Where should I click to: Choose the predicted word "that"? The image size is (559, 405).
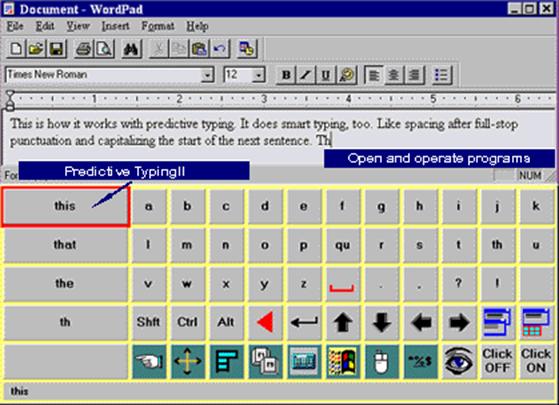[65, 245]
